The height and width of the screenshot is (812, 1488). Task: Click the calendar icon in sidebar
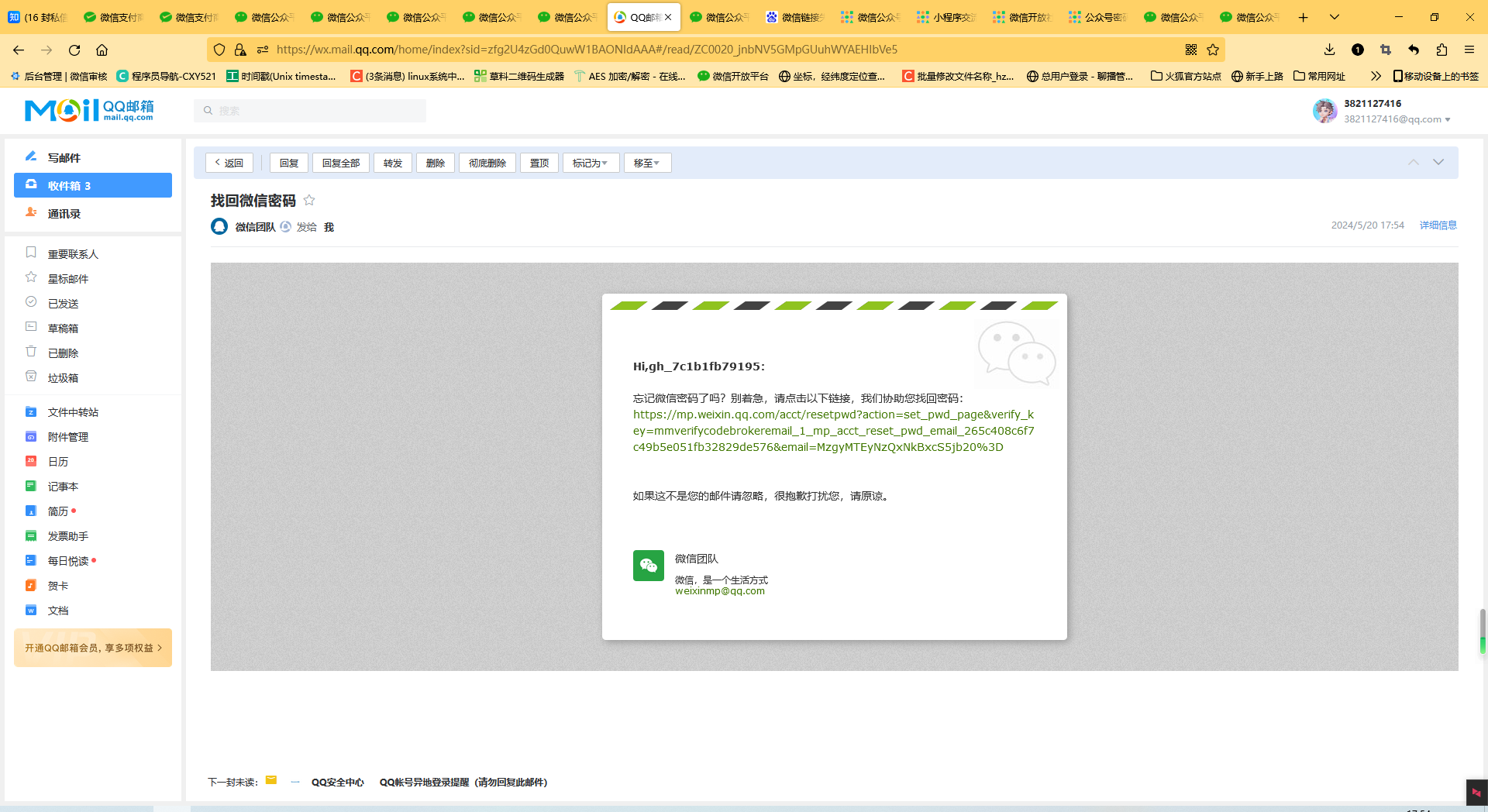[x=31, y=461]
